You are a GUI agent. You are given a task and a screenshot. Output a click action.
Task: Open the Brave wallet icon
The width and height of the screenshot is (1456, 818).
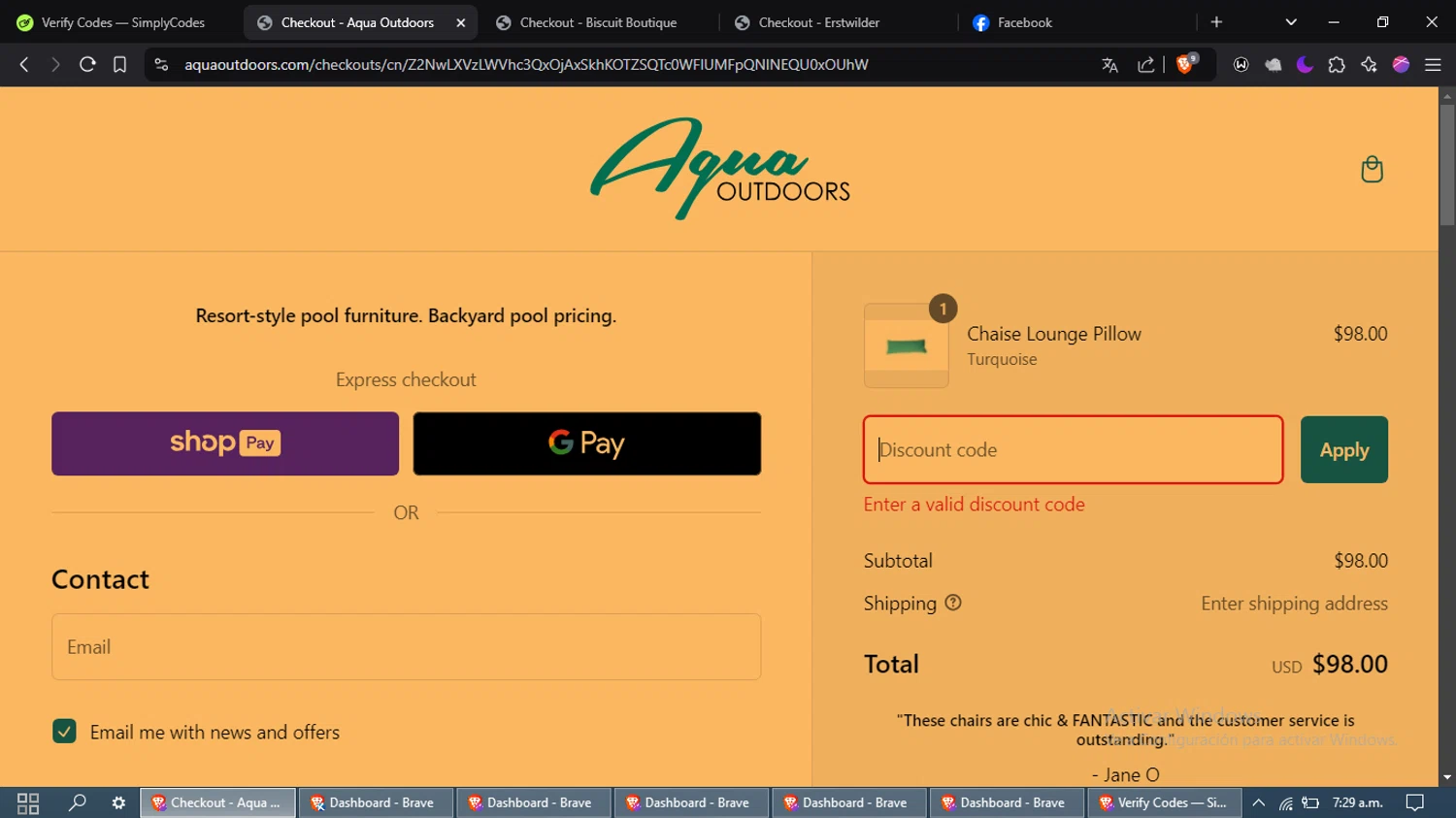[1241, 64]
